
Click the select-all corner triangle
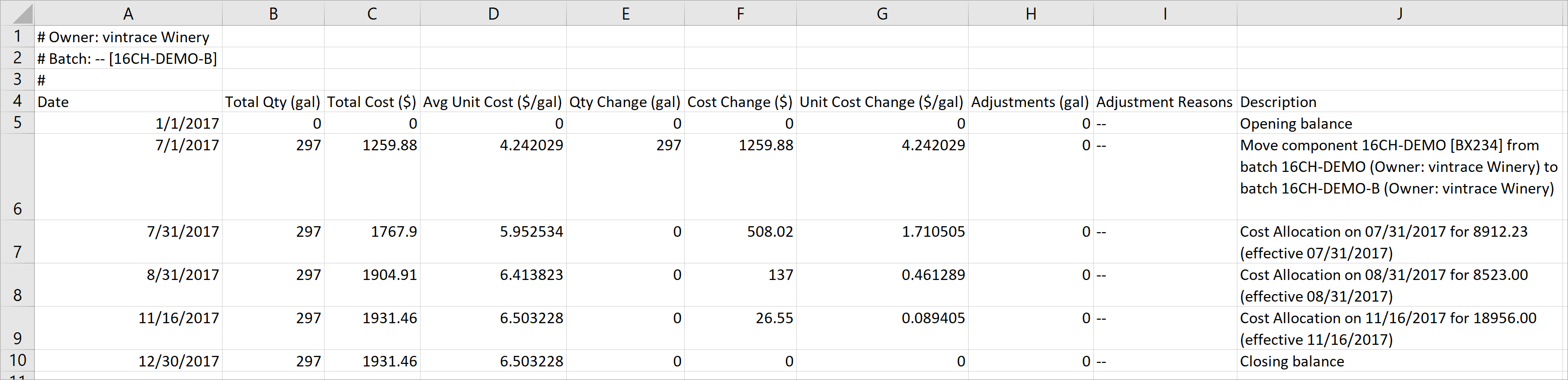tap(17, 13)
